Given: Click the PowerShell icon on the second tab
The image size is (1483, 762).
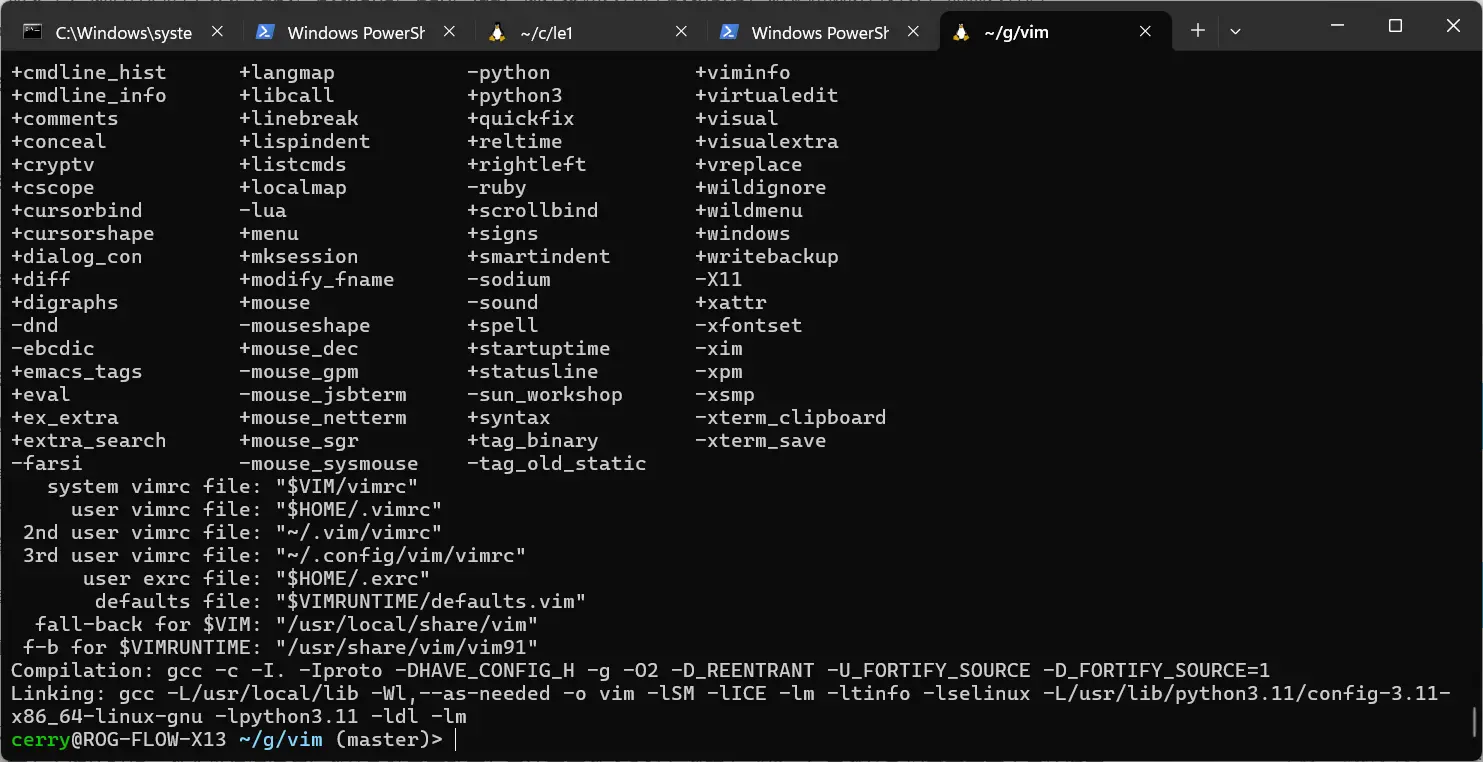Looking at the screenshot, I should (265, 32).
